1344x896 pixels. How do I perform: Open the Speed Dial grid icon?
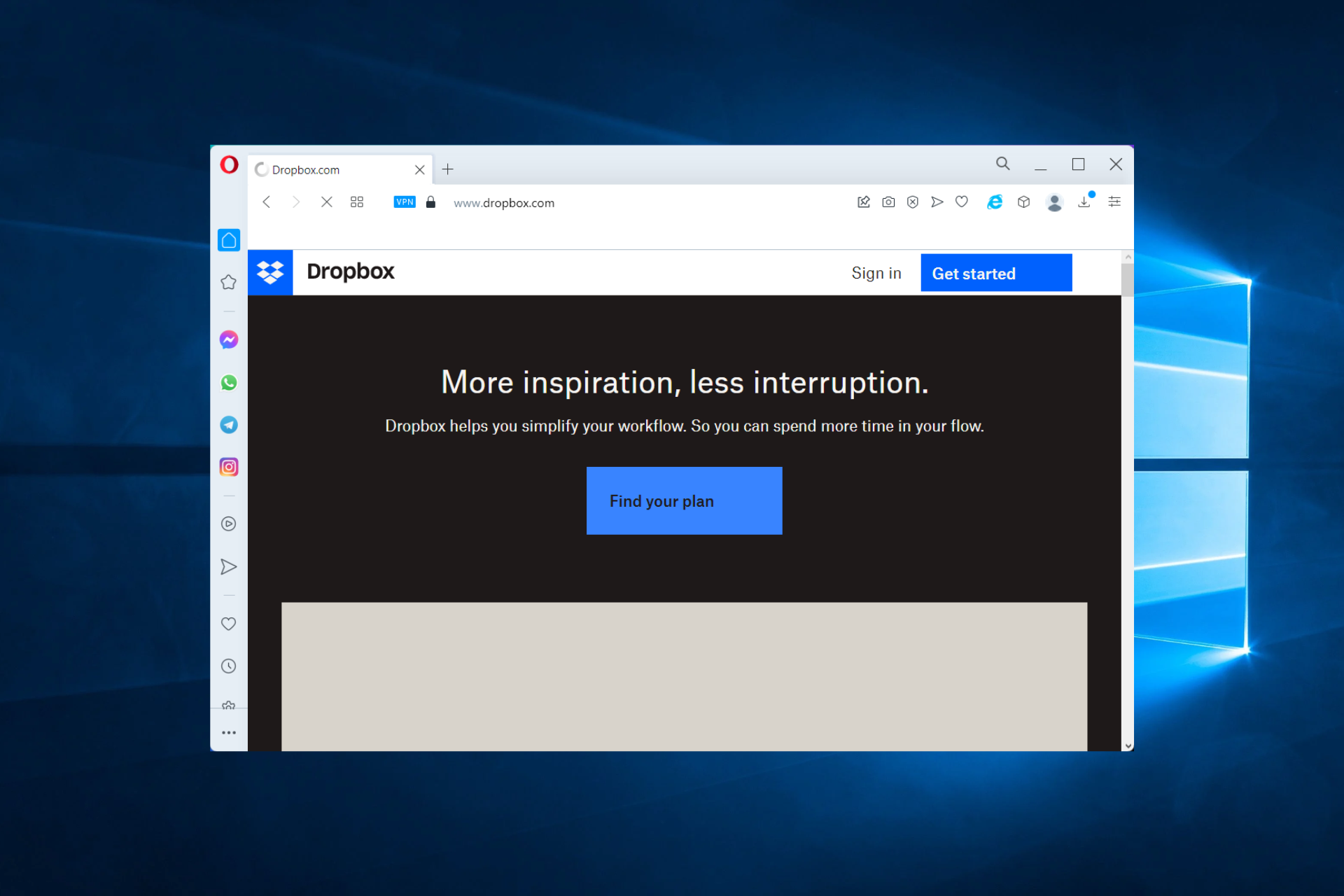coord(357,202)
